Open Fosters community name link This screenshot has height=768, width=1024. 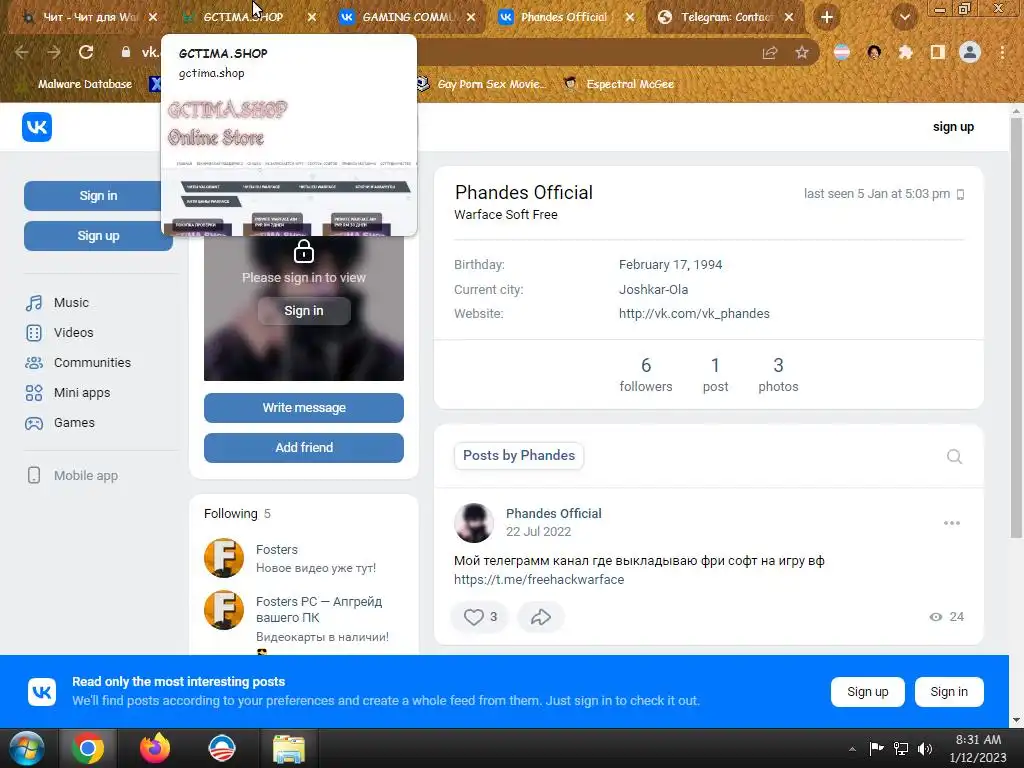(x=277, y=549)
